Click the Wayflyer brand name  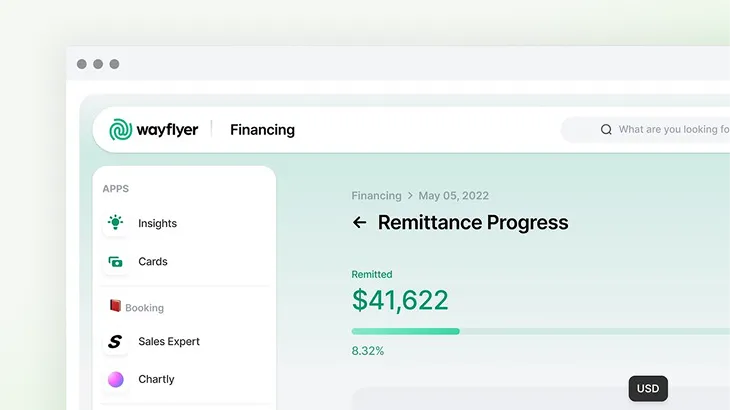click(168, 130)
